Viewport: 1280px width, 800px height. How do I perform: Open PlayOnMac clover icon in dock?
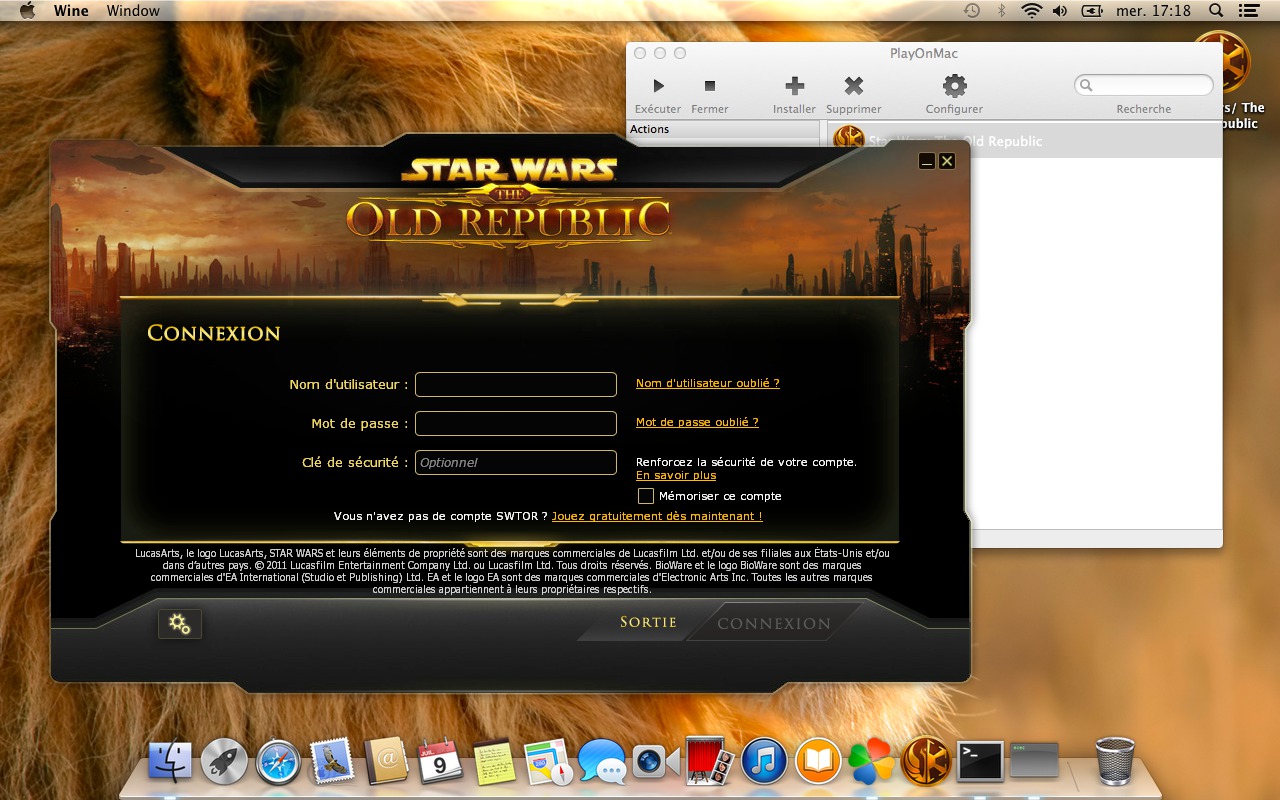pyautogui.click(x=872, y=762)
